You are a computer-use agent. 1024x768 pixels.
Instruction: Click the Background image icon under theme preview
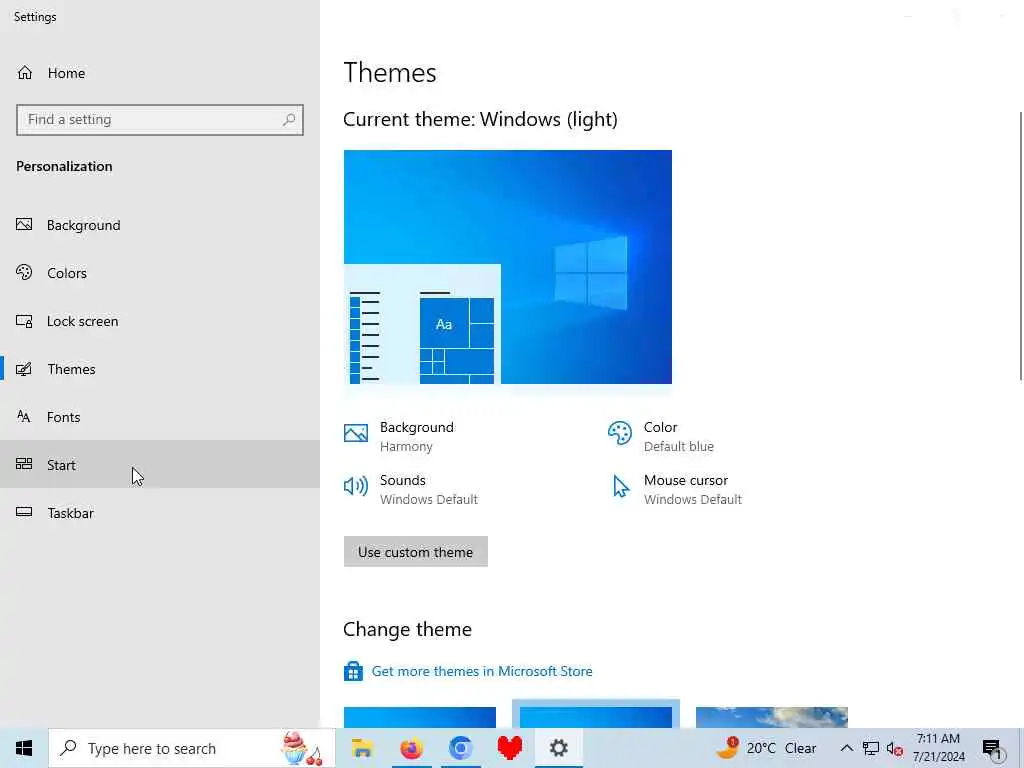[356, 433]
